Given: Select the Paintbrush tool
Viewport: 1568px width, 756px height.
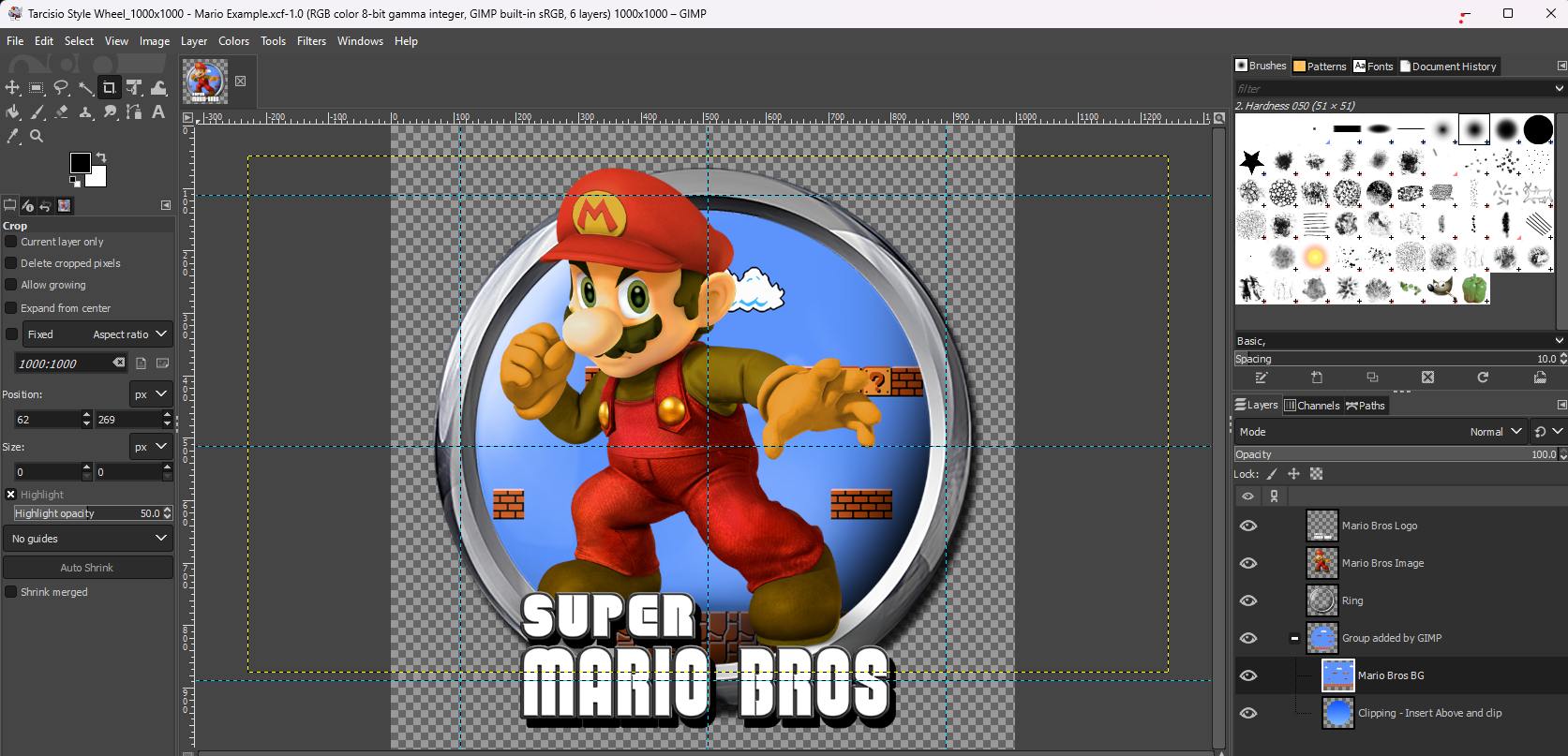Looking at the screenshot, I should coord(37,111).
